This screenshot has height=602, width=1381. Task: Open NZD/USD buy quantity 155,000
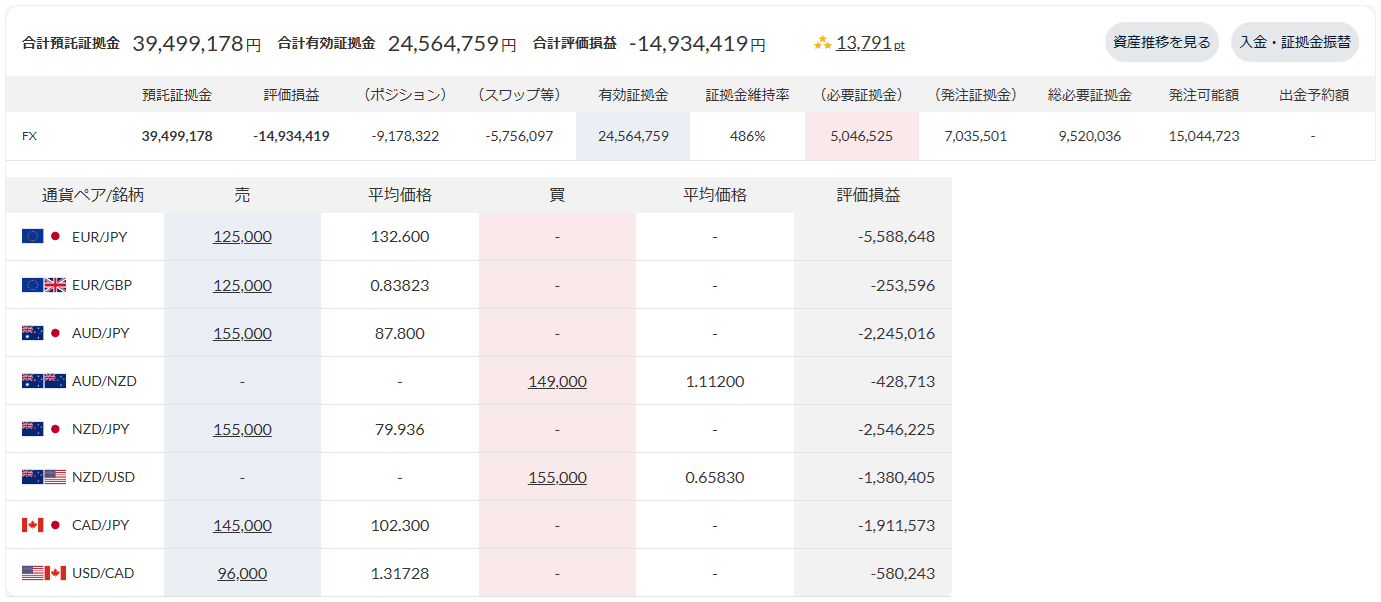557,477
